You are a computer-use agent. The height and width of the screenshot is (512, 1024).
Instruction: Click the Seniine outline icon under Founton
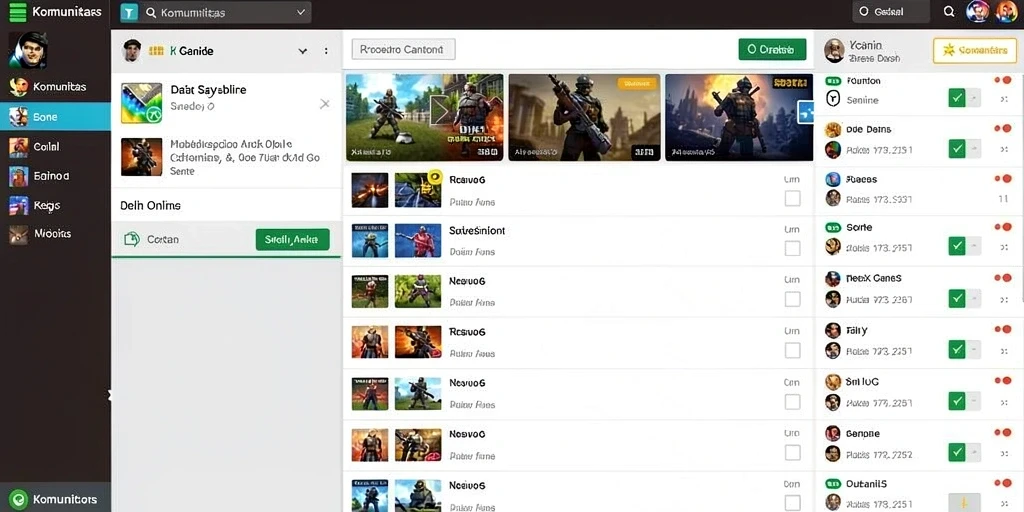pos(833,99)
